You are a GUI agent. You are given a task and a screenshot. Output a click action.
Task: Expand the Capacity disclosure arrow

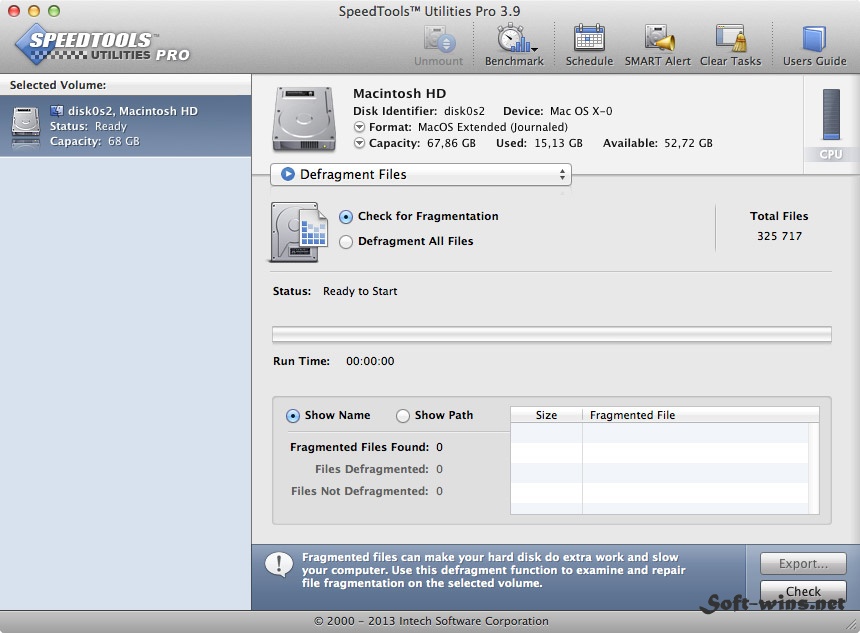pos(359,143)
